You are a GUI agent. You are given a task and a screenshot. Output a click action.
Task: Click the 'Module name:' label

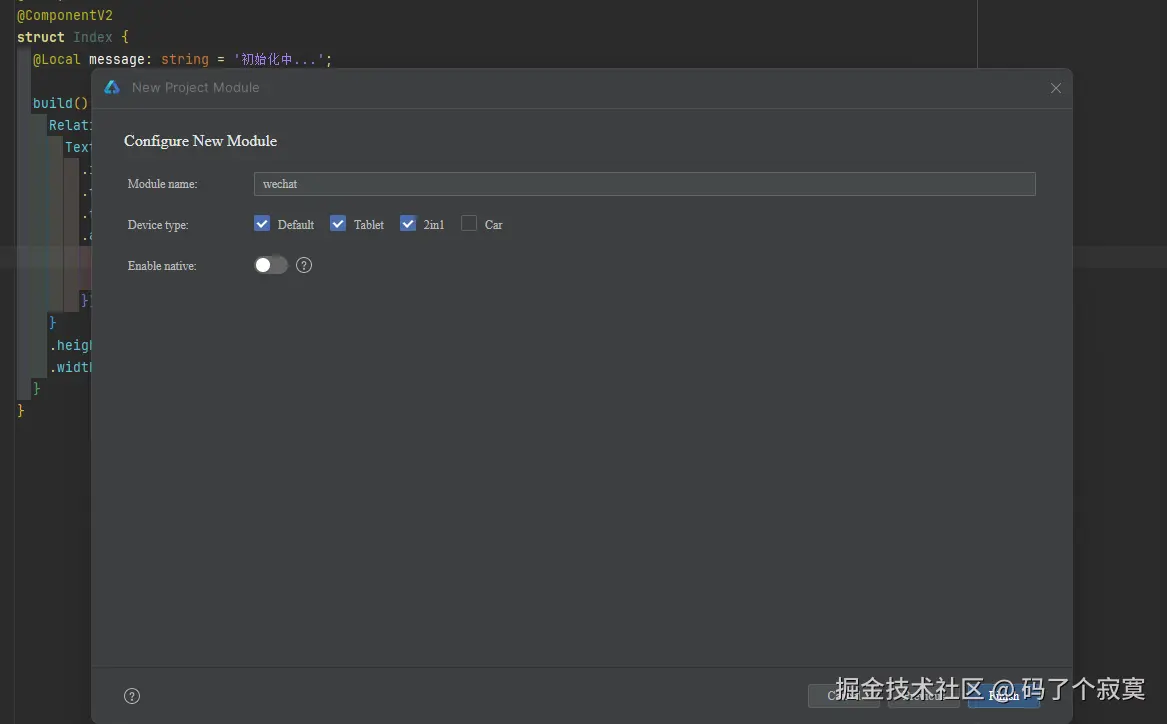click(x=162, y=184)
